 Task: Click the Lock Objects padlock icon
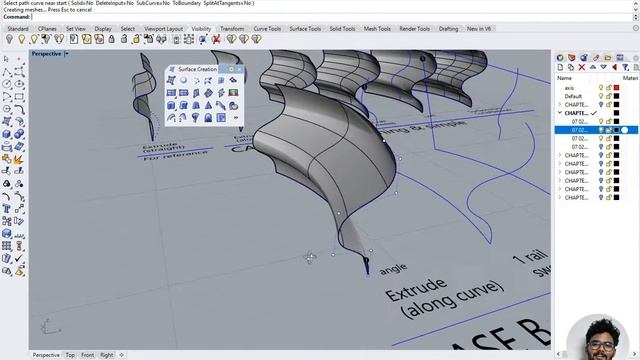point(111,39)
